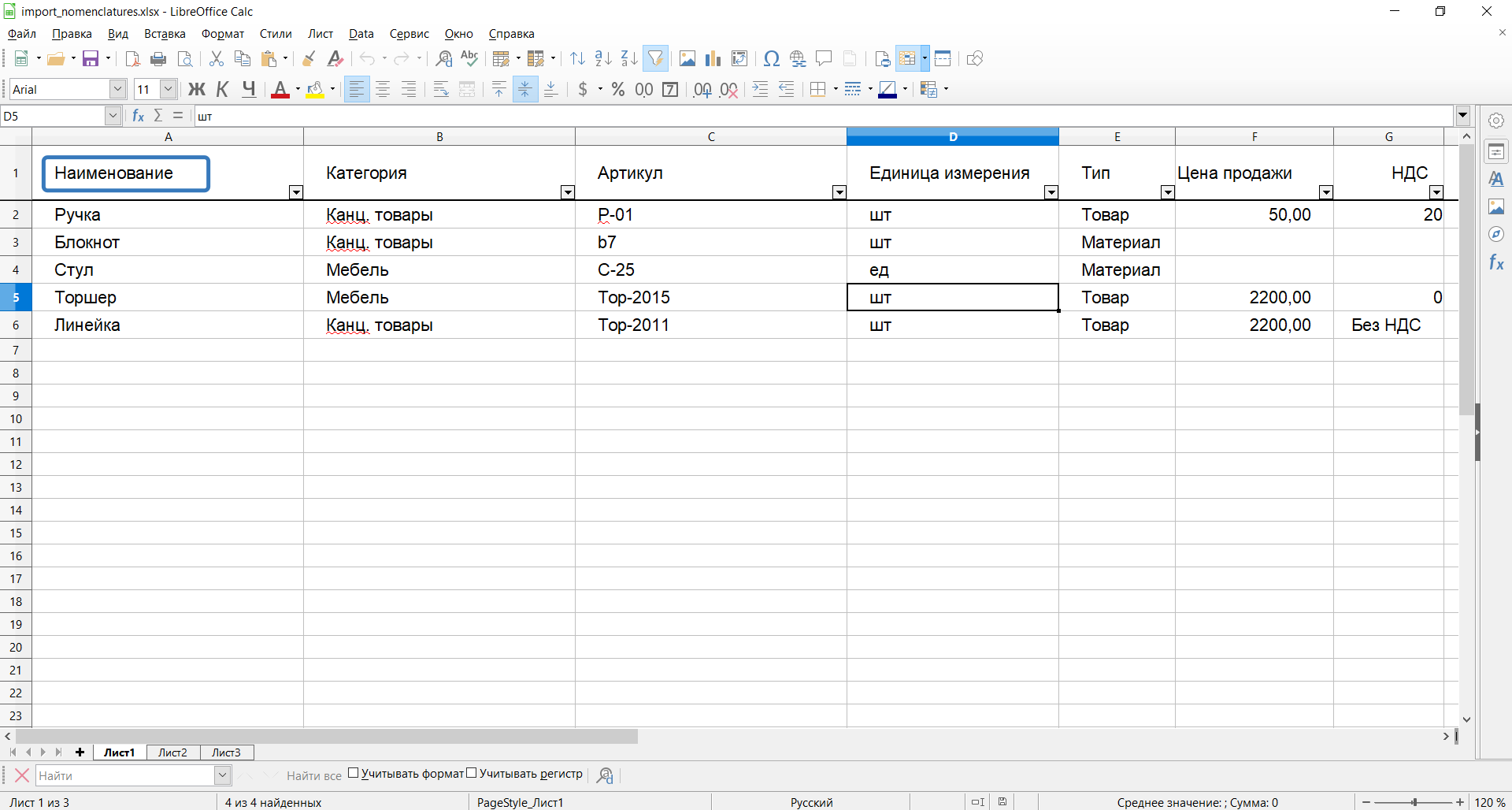
Task: Open sidebar Navigator compass icon
Action: tap(1496, 235)
